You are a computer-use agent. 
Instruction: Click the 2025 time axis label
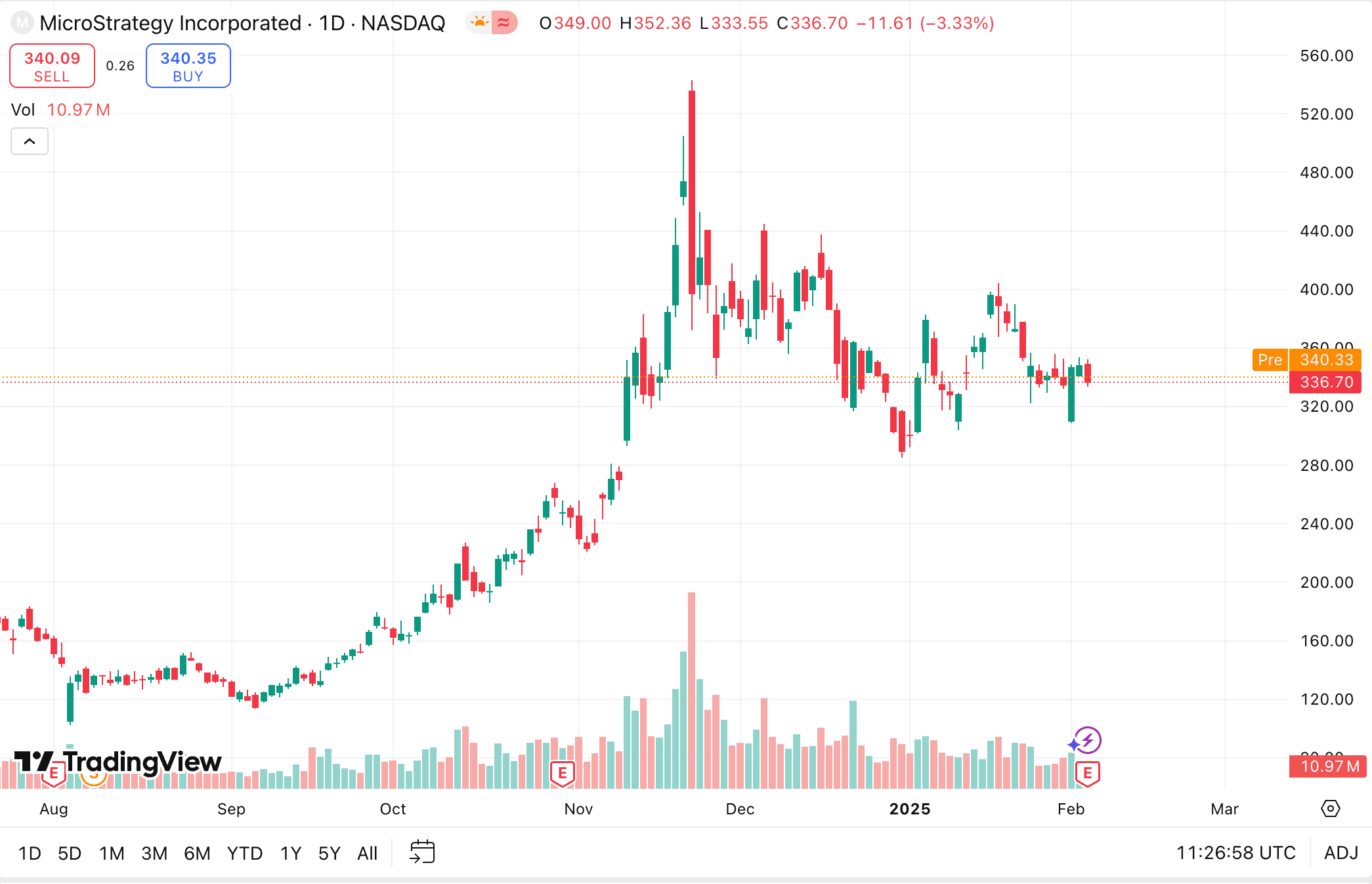coord(910,809)
